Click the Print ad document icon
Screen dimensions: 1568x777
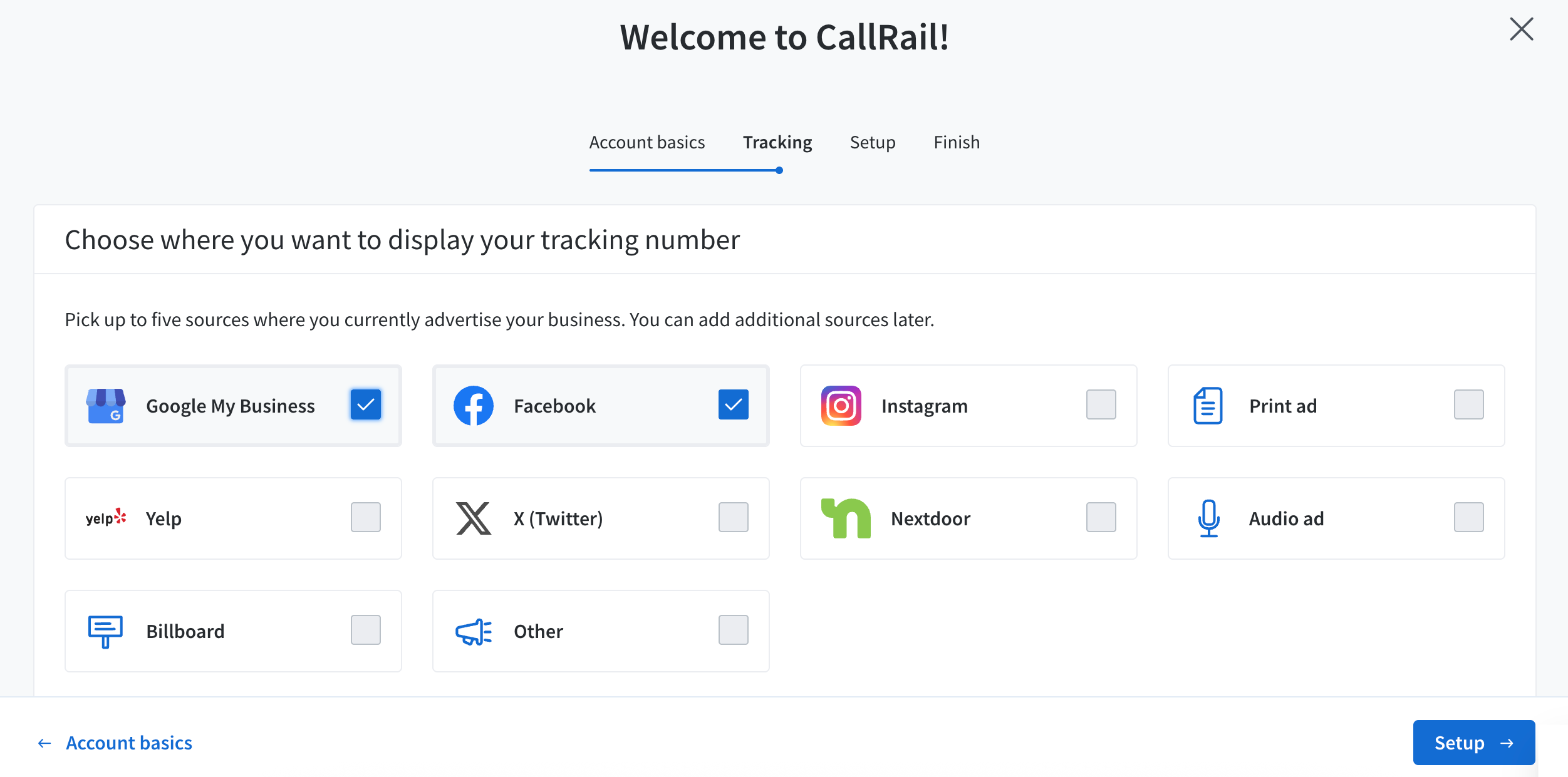(1208, 406)
